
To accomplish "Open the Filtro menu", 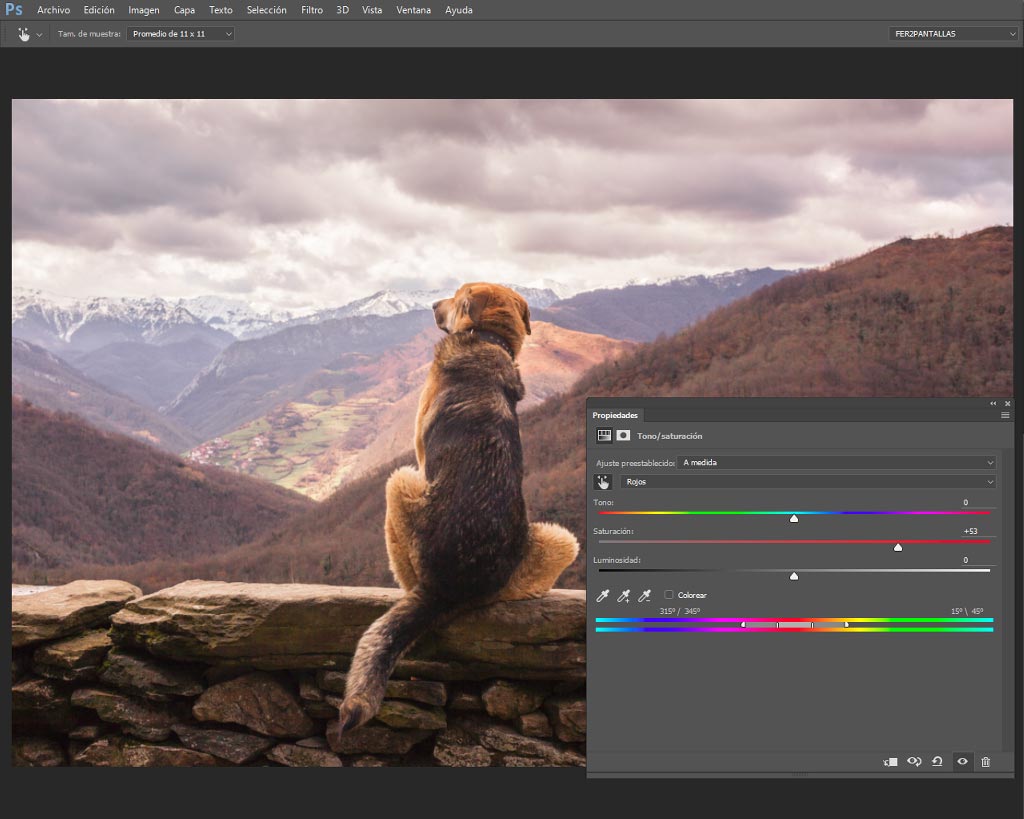I will (x=312, y=10).
